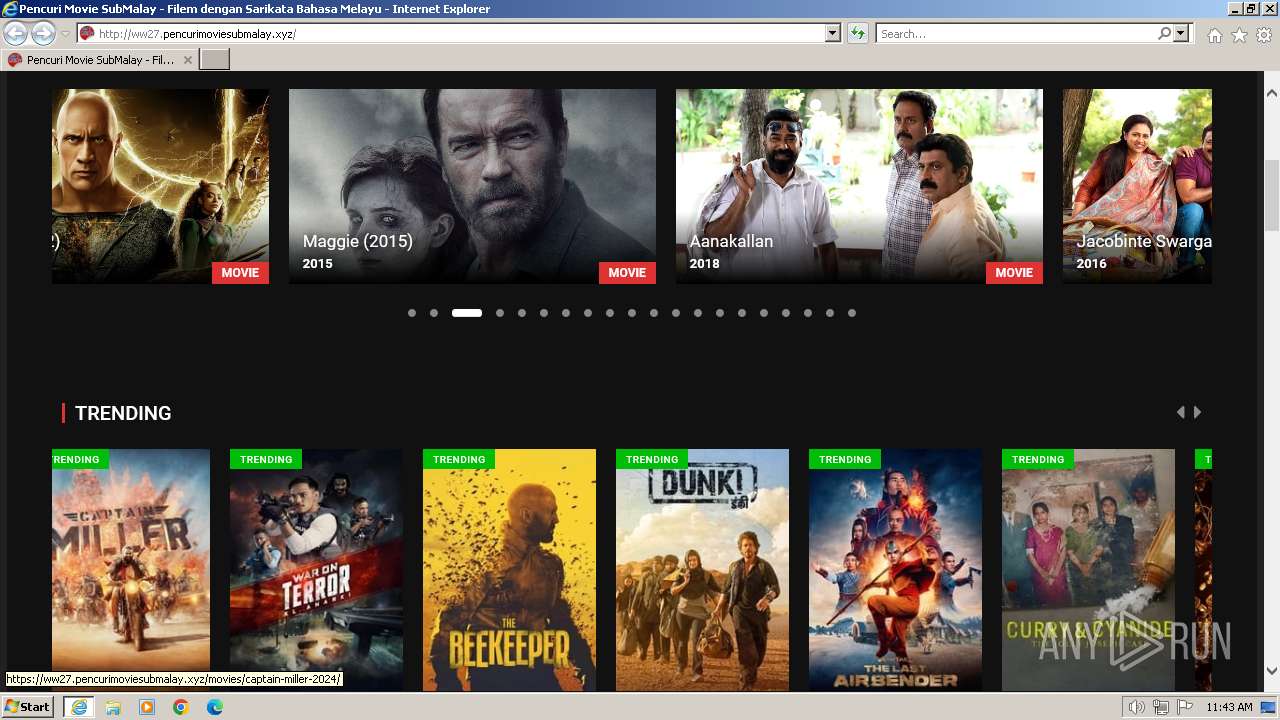Select the Pencuri Movie SubMalay tab

point(100,60)
